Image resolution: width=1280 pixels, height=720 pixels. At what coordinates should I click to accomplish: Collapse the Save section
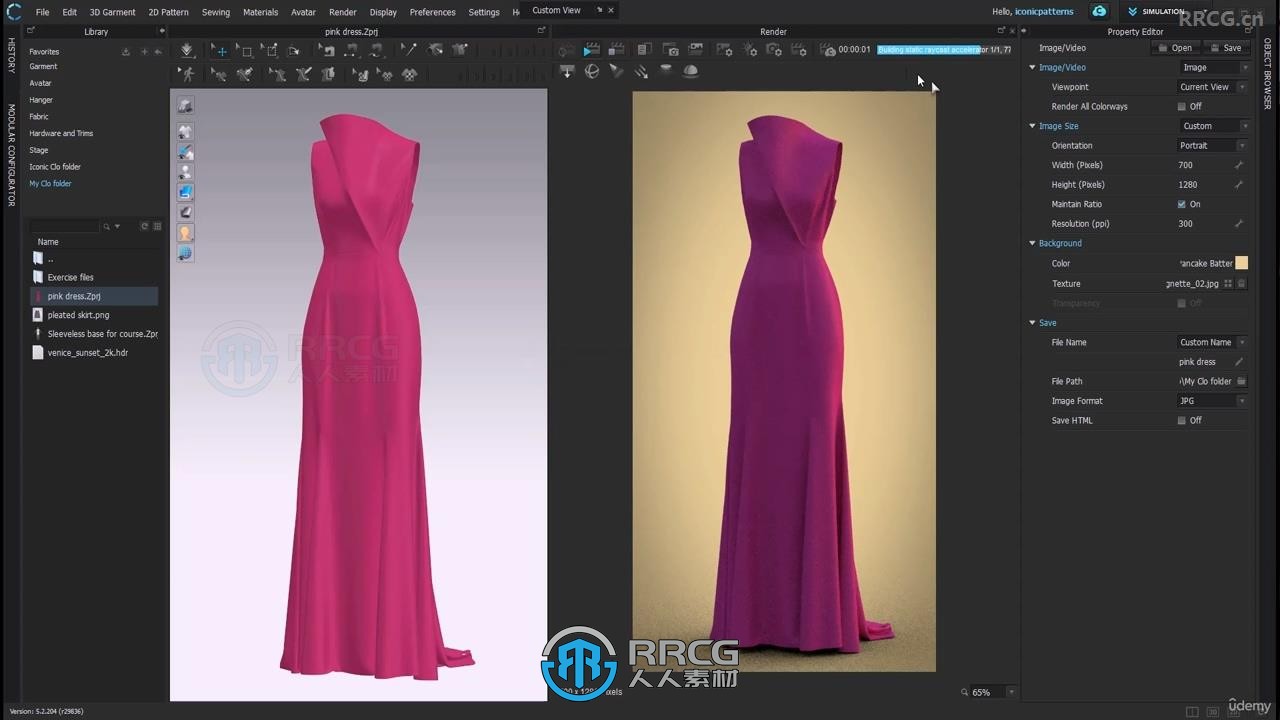coord(1032,323)
